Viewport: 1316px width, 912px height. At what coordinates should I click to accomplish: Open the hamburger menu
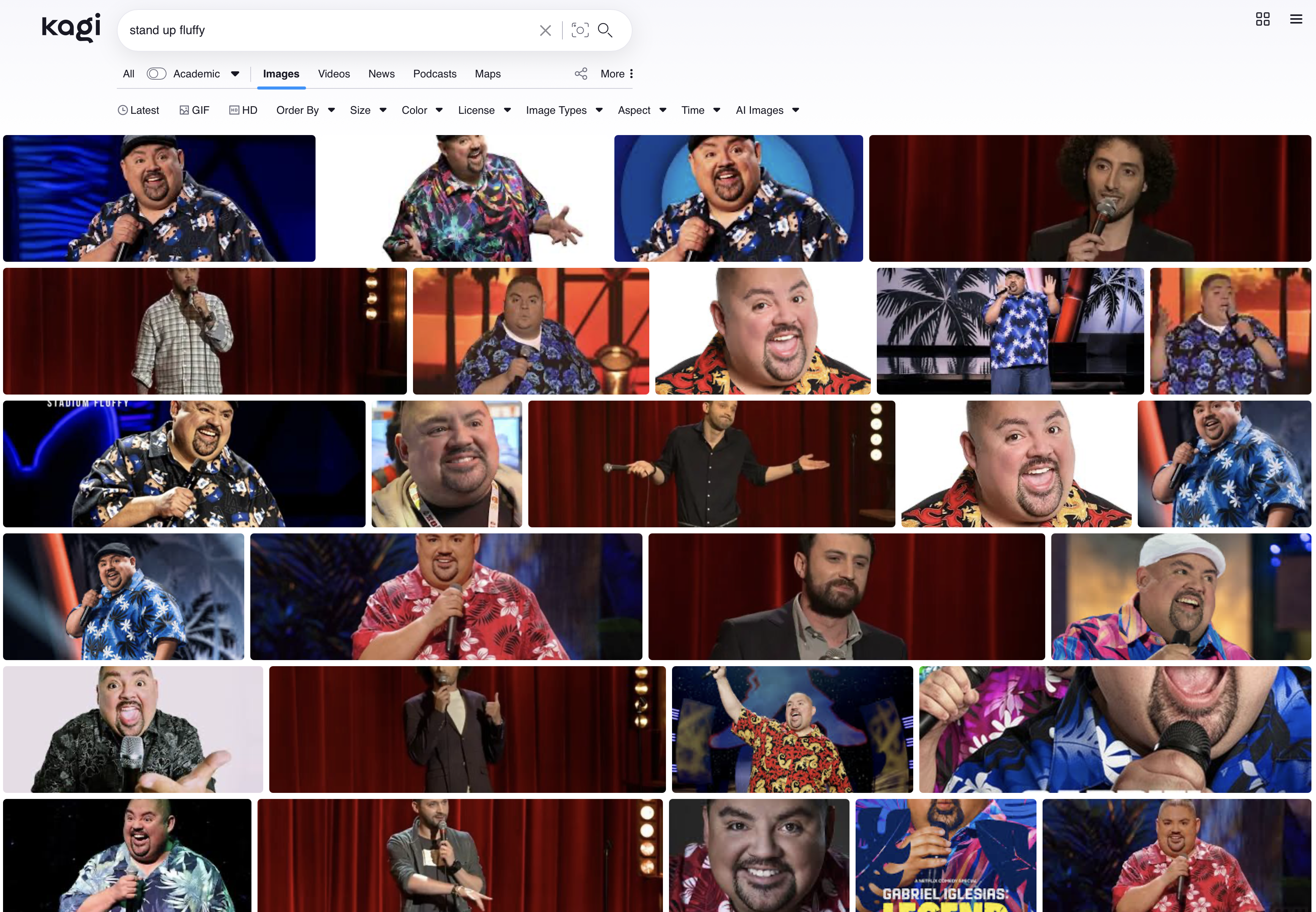pyautogui.click(x=1296, y=19)
